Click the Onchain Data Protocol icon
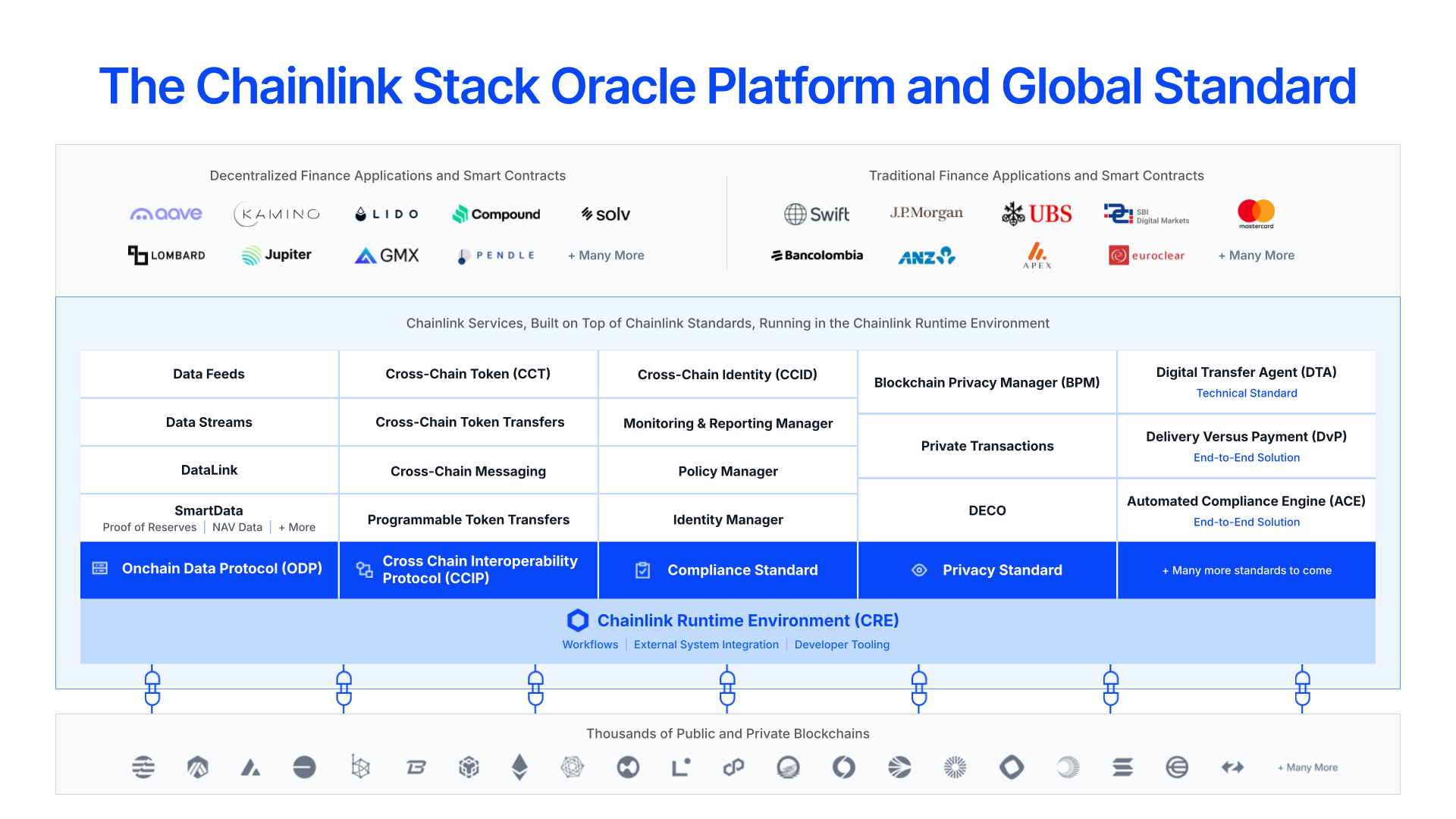This screenshot has height=819, width=1456. (100, 569)
